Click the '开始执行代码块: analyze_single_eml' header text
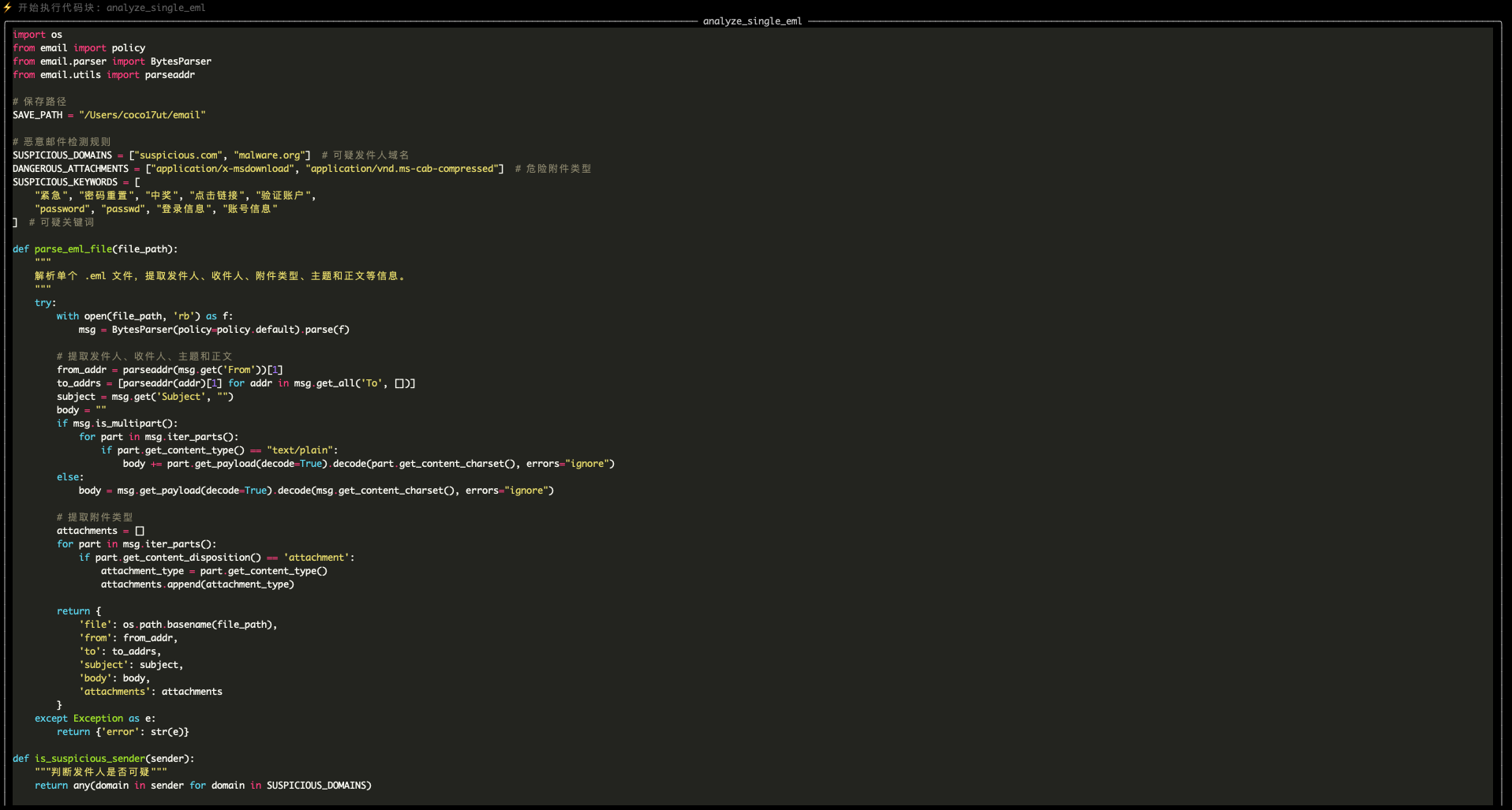The height and width of the screenshot is (810, 1512). click(111, 8)
